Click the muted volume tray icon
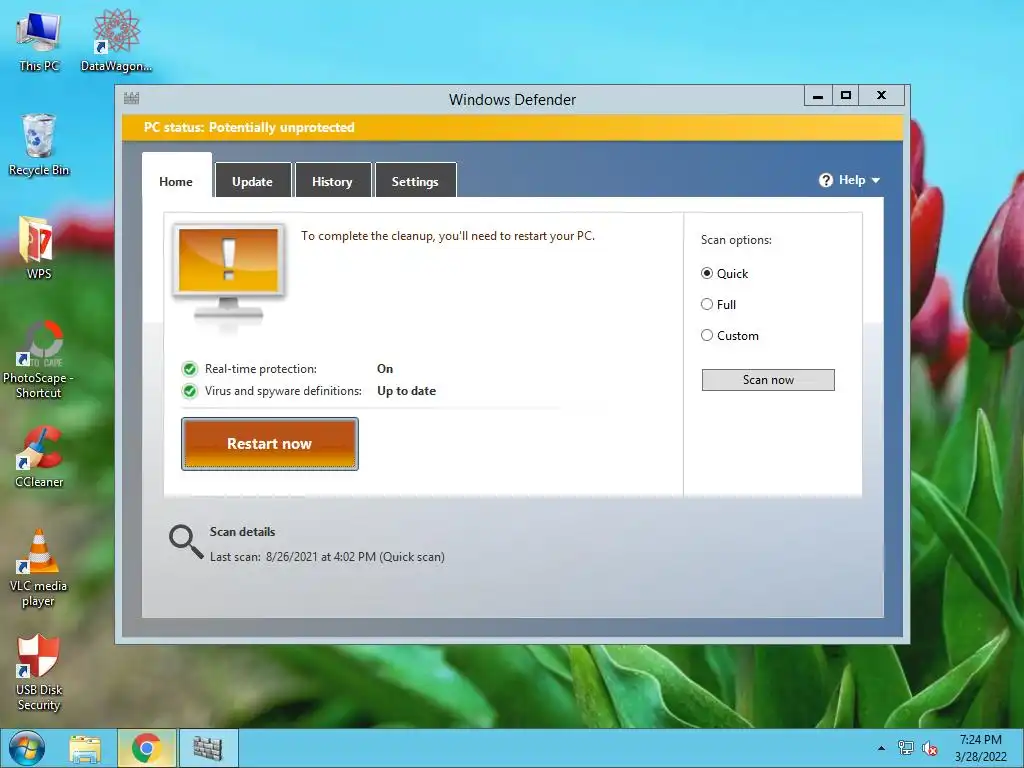 (x=929, y=748)
